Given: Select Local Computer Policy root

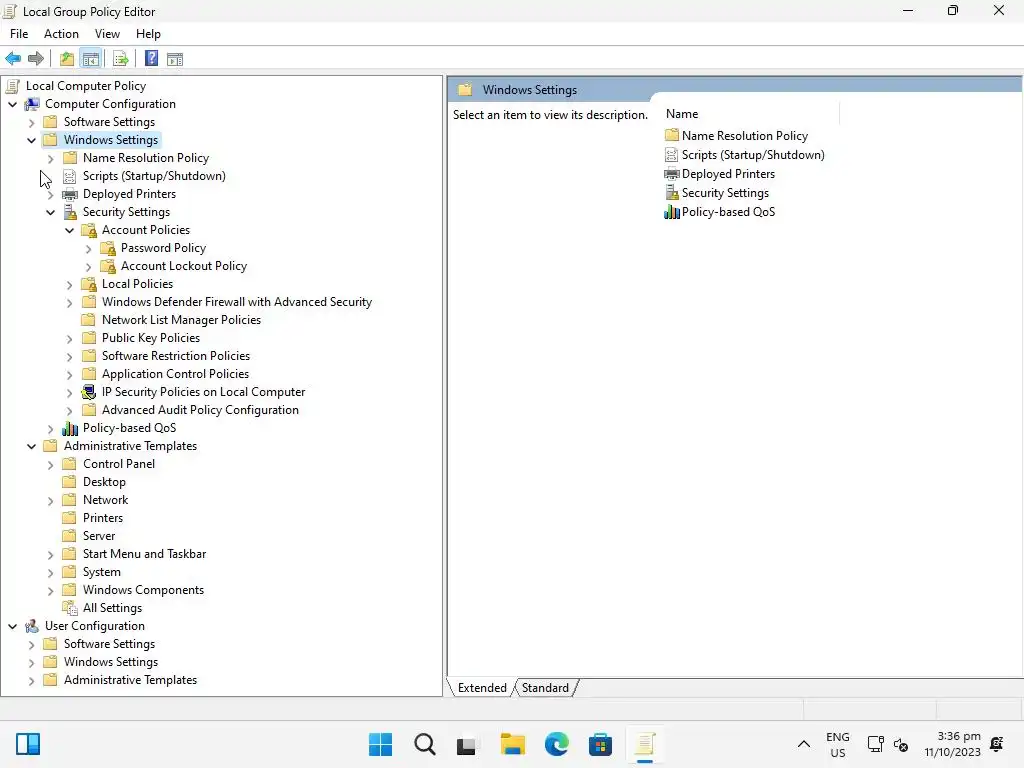Looking at the screenshot, I should tap(86, 86).
